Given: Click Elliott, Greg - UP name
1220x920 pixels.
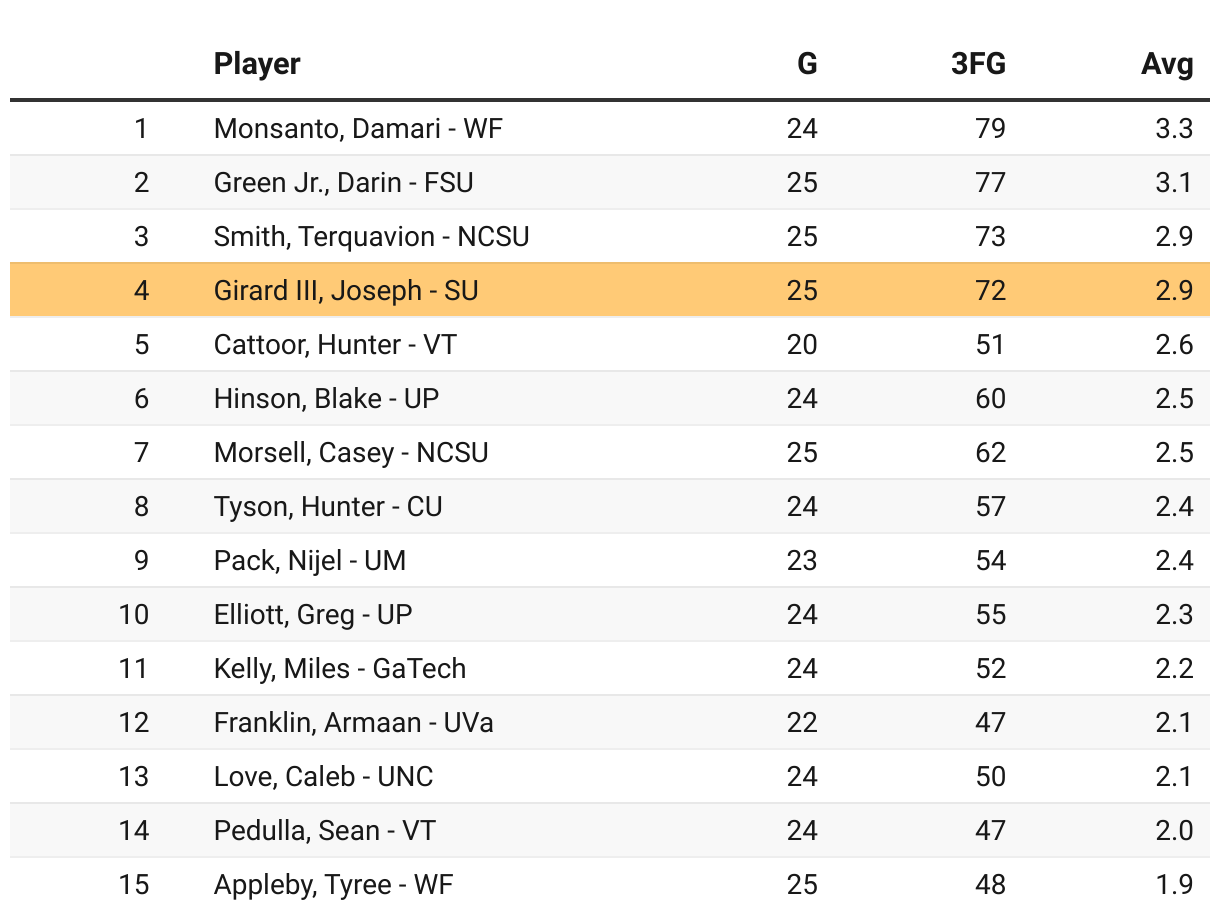Looking at the screenshot, I should (313, 614).
